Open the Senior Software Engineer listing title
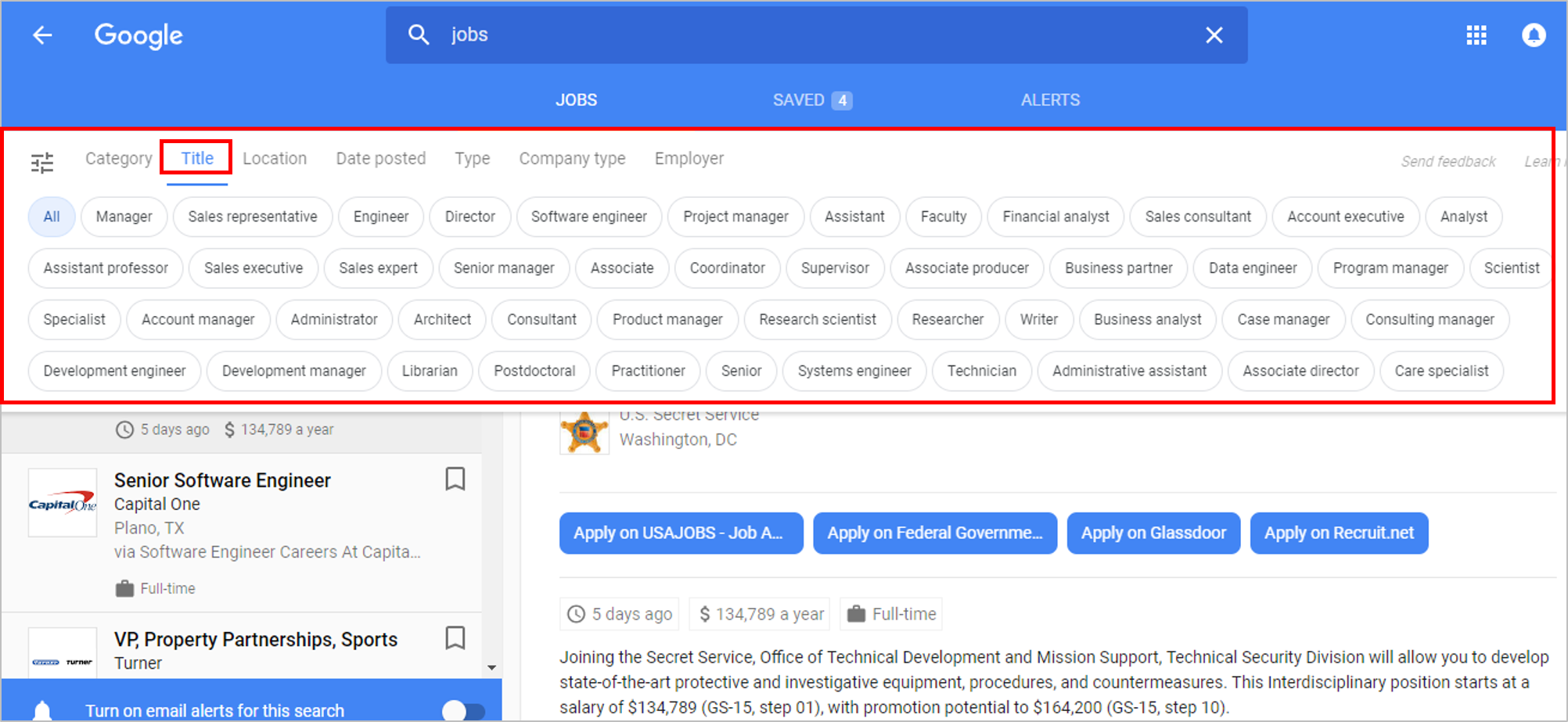 tap(222, 480)
